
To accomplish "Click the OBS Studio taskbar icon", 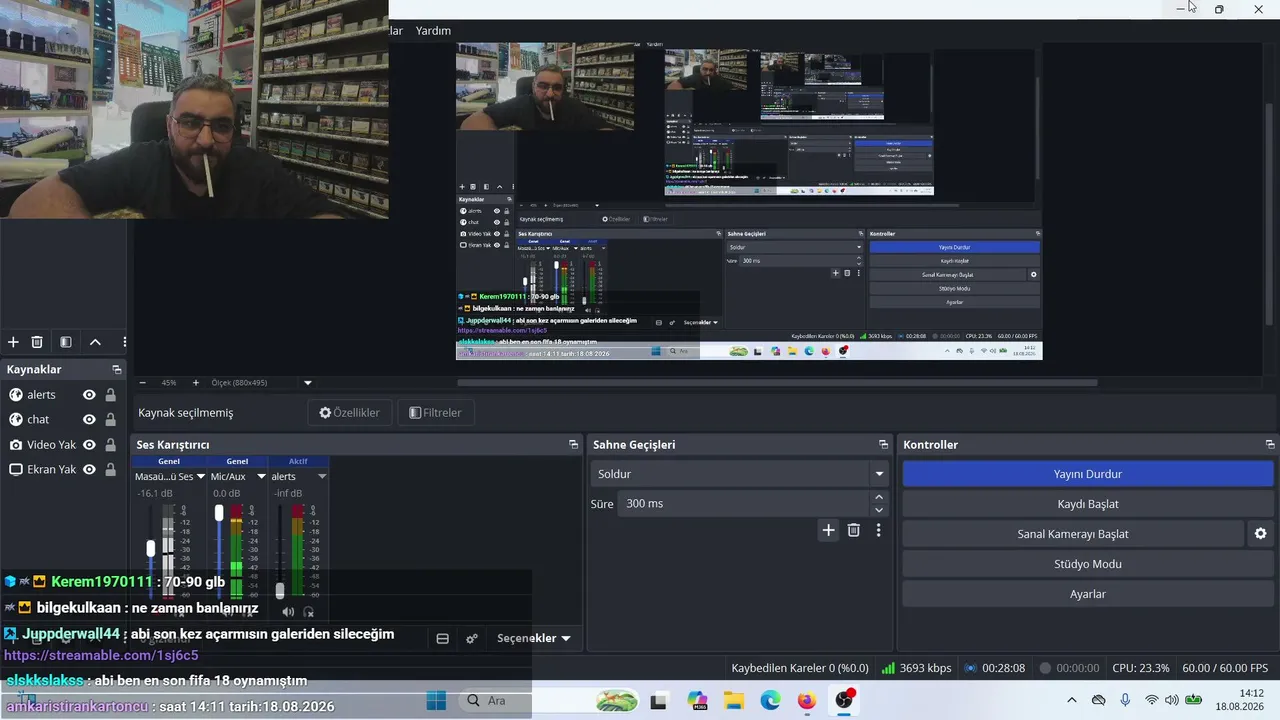I will tap(844, 700).
